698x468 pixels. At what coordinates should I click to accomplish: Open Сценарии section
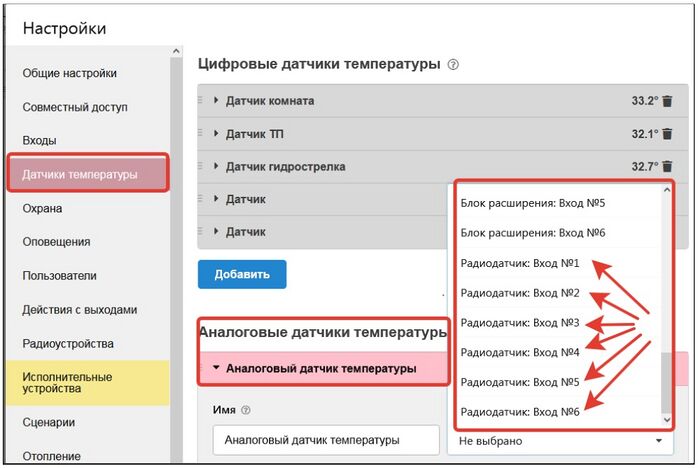(x=49, y=422)
